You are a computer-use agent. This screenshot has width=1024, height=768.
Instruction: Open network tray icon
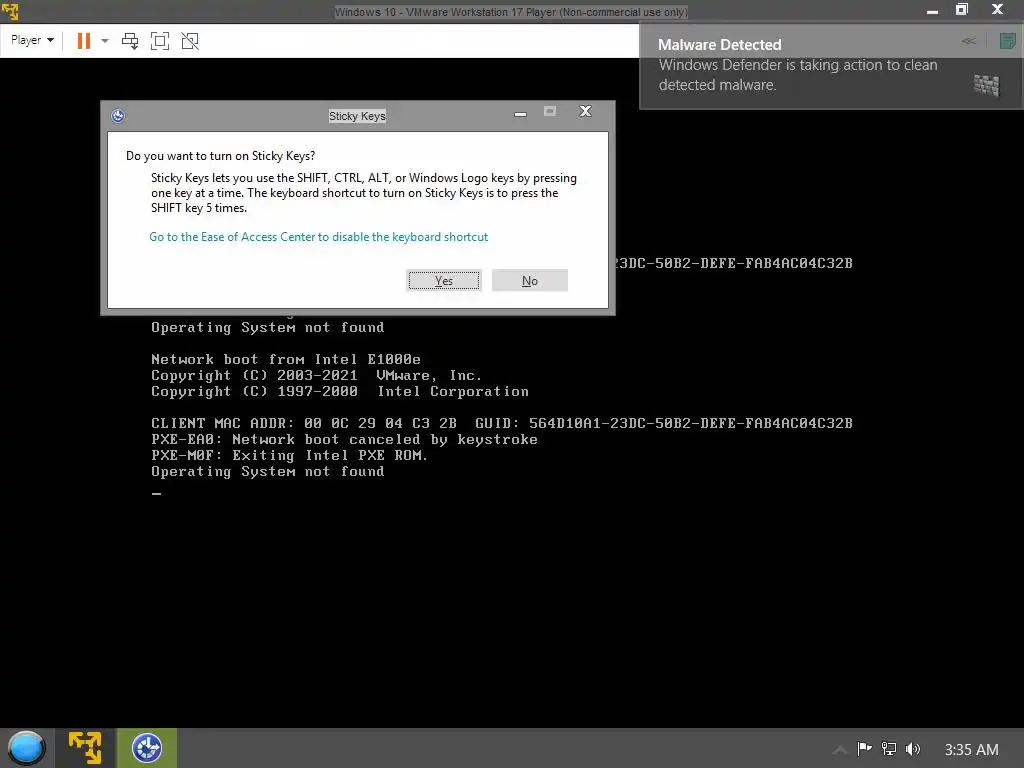coord(889,749)
